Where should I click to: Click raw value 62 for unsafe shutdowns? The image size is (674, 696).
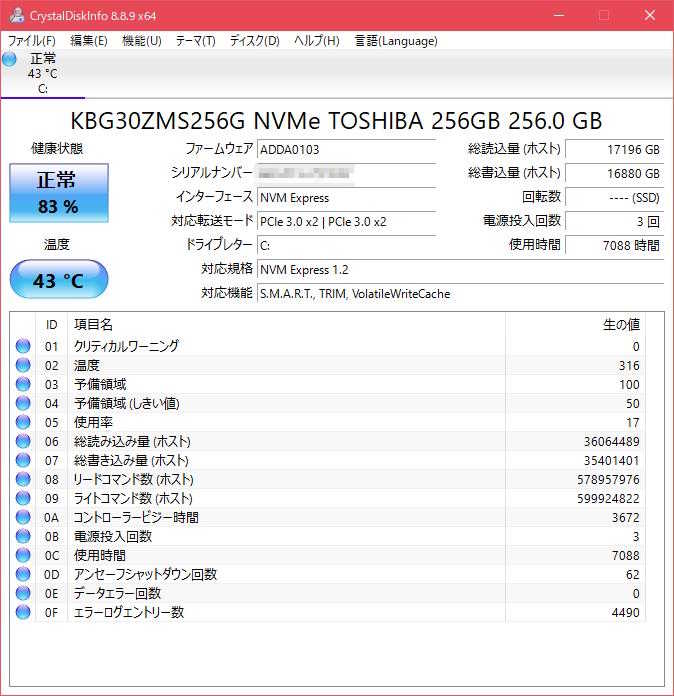(633, 575)
